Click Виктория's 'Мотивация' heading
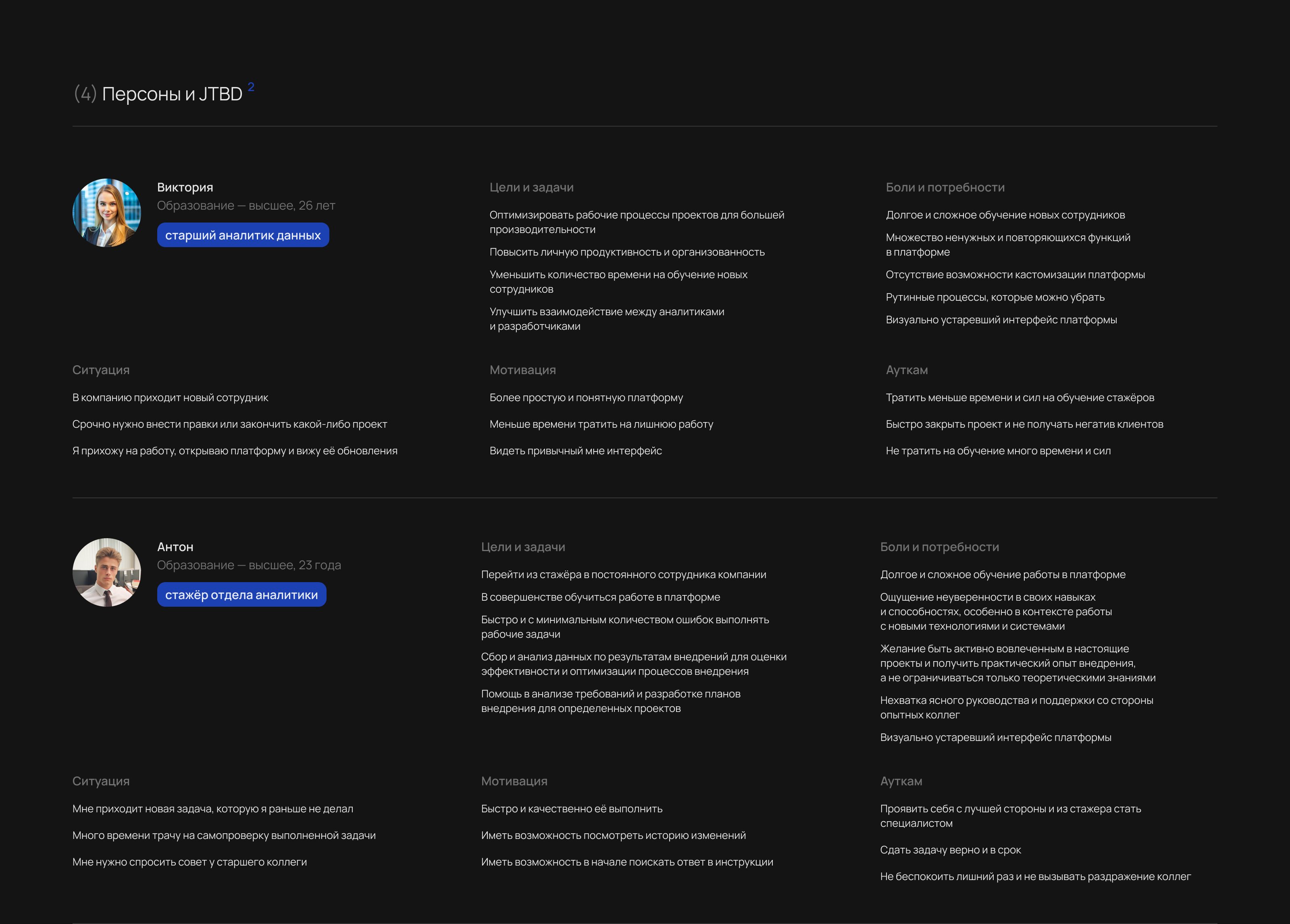1290x924 pixels. click(522, 370)
